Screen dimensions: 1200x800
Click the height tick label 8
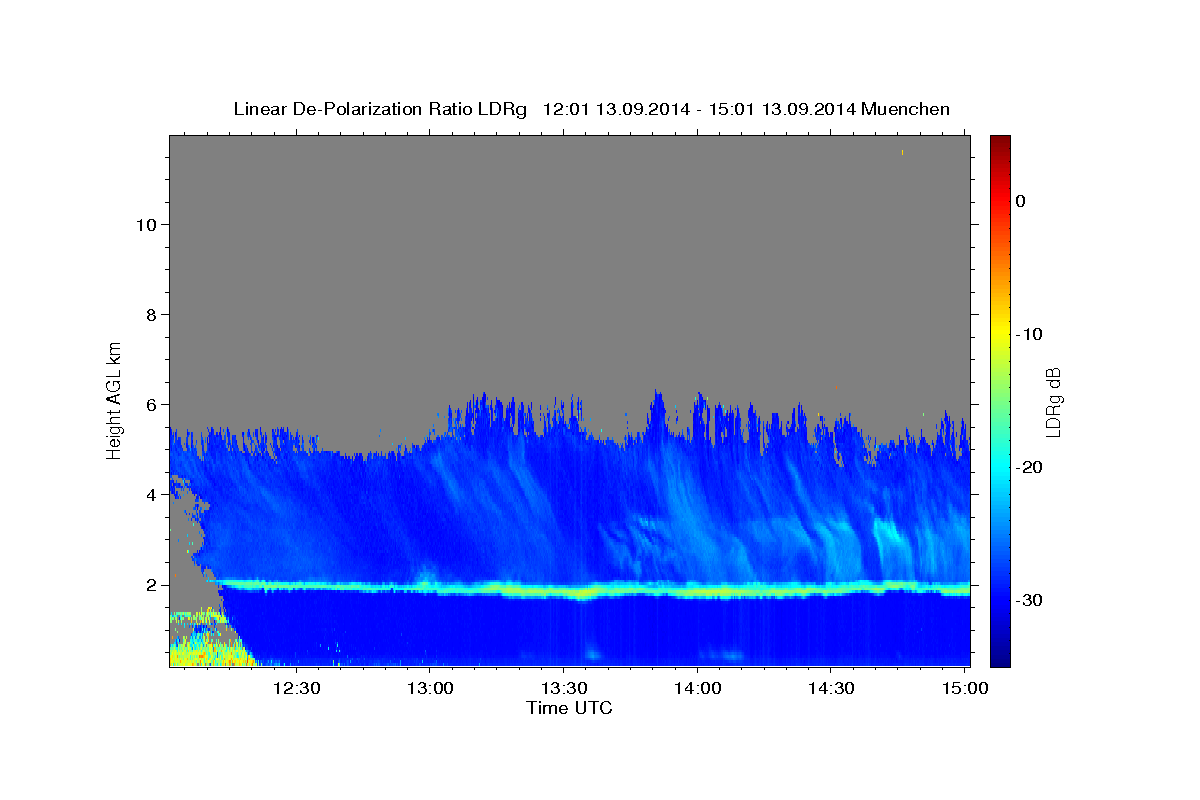pos(151,314)
